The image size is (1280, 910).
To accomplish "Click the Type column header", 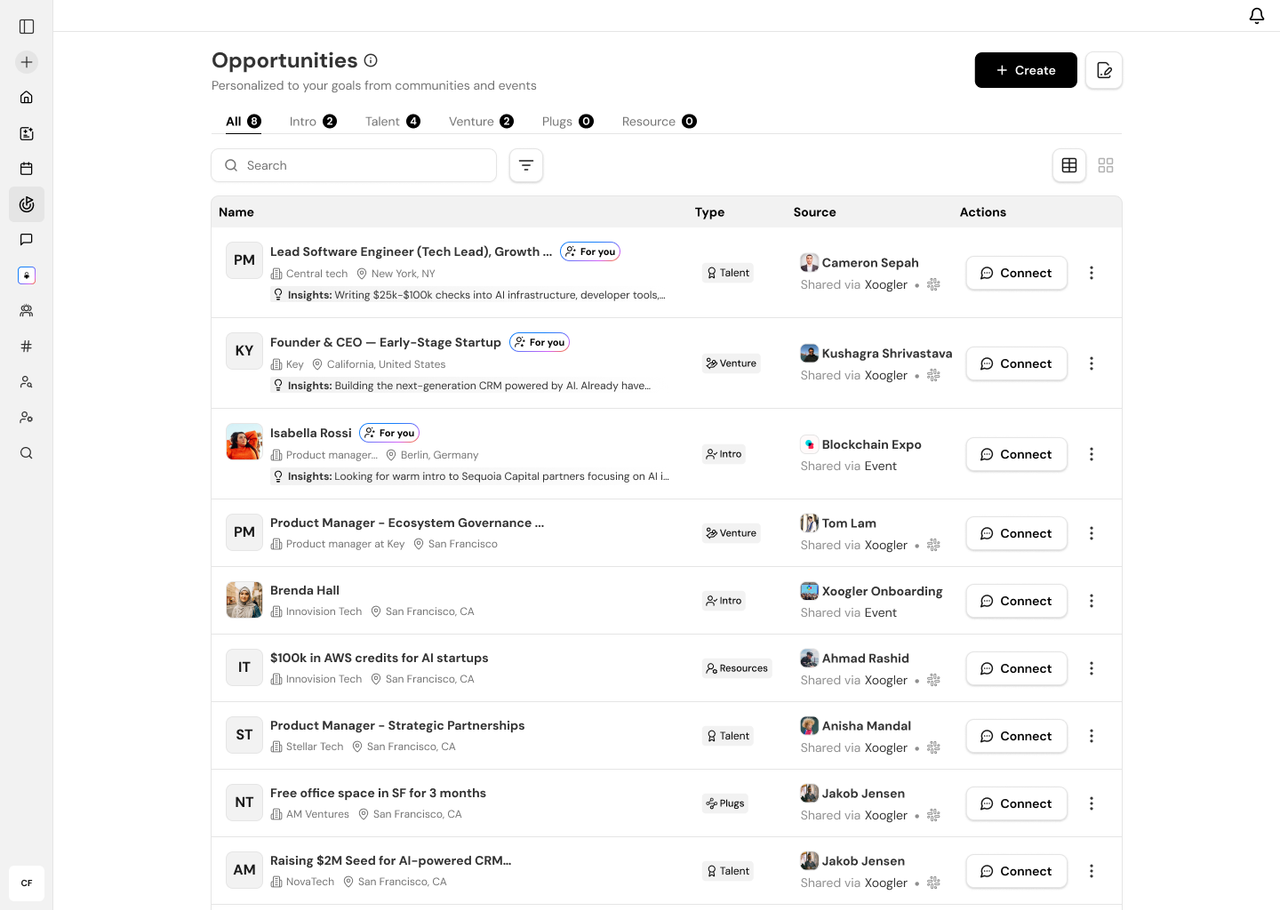I will (x=710, y=212).
